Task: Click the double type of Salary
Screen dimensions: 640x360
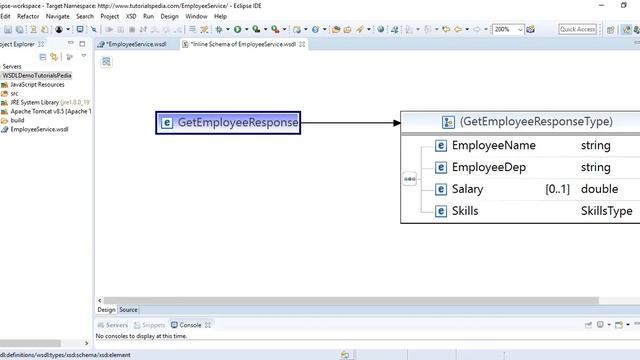Action: pyautogui.click(x=599, y=189)
